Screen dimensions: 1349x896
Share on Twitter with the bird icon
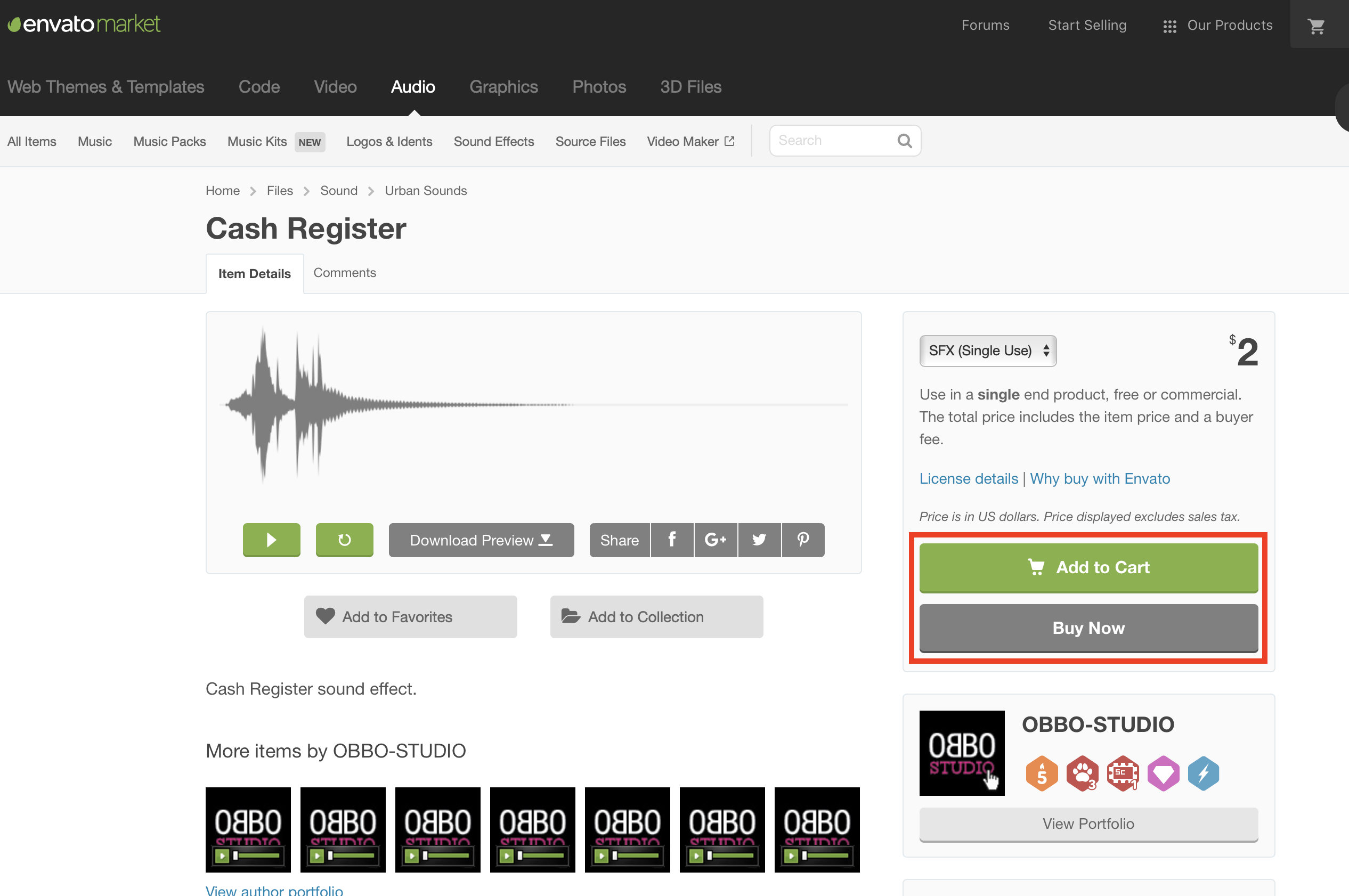click(759, 540)
